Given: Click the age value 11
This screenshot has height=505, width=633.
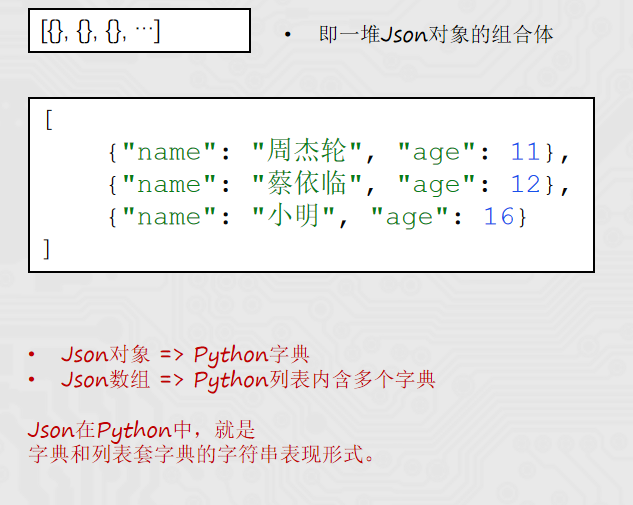Looking at the screenshot, I should point(526,152).
